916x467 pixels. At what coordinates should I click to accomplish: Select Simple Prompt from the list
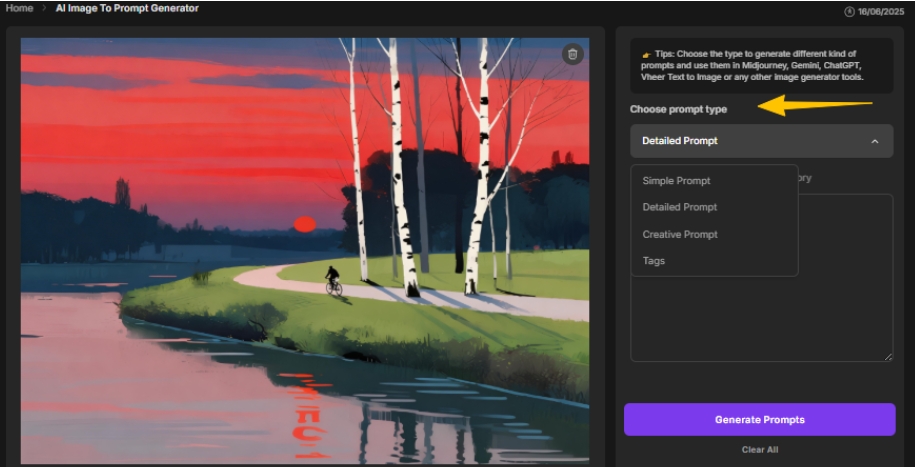click(676, 181)
